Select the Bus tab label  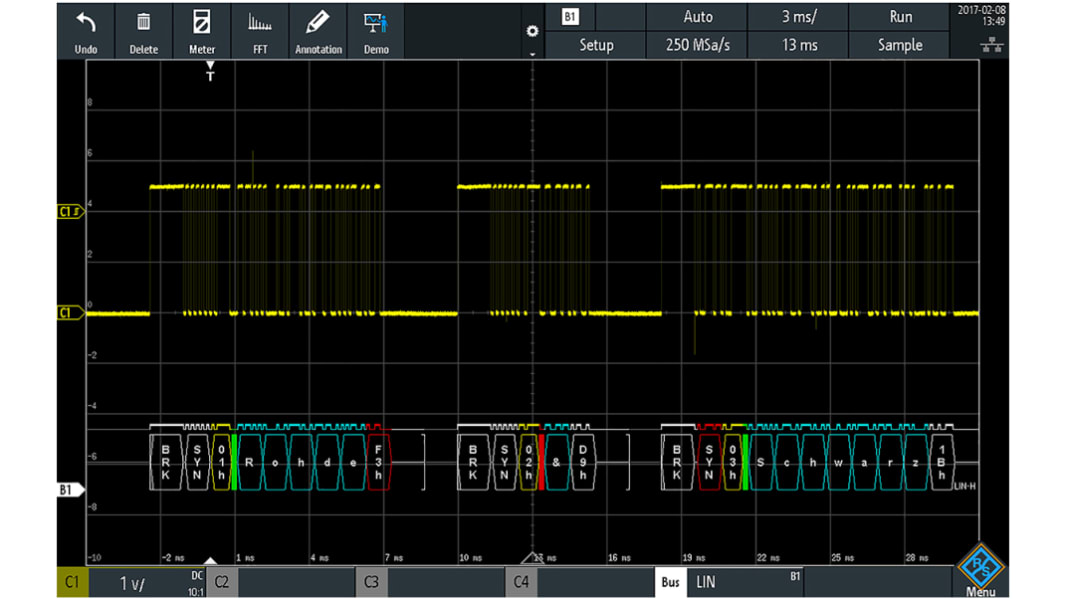point(670,582)
